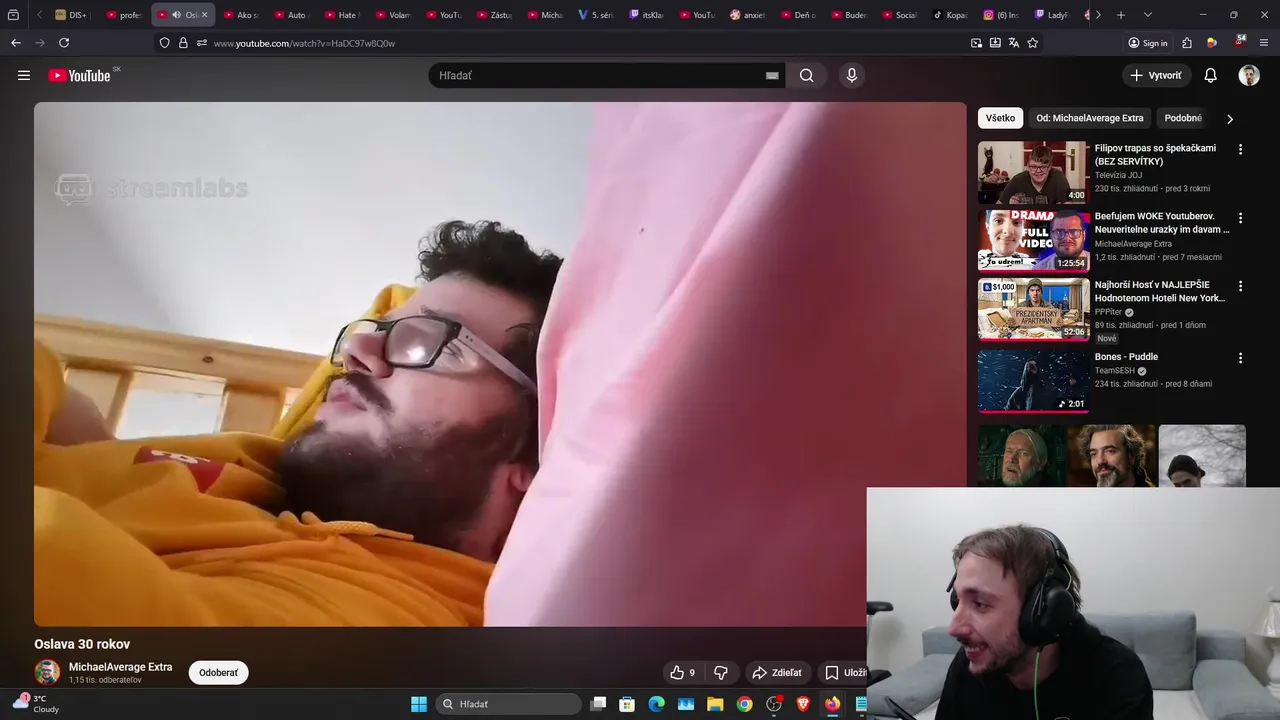1280x720 pixels.
Task: Select the Všetko filter chip
Action: (x=1000, y=118)
